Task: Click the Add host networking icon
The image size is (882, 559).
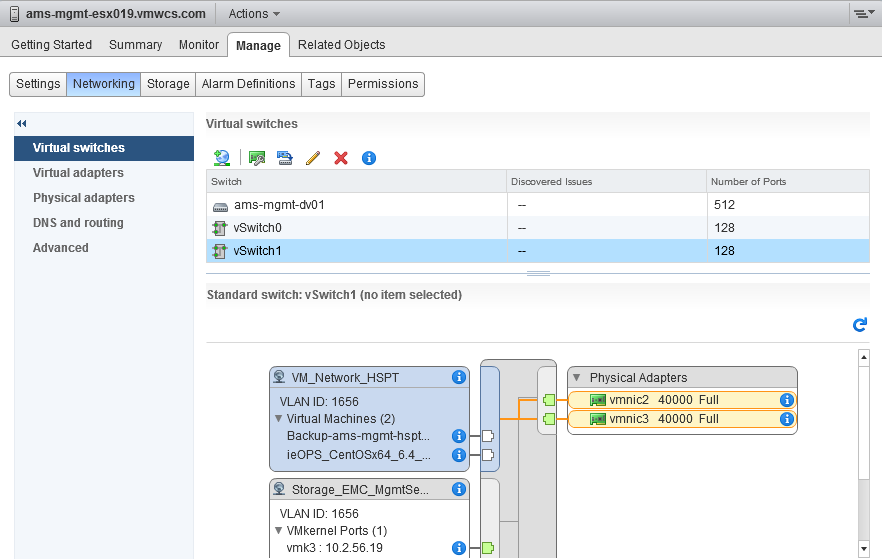Action: point(222,158)
